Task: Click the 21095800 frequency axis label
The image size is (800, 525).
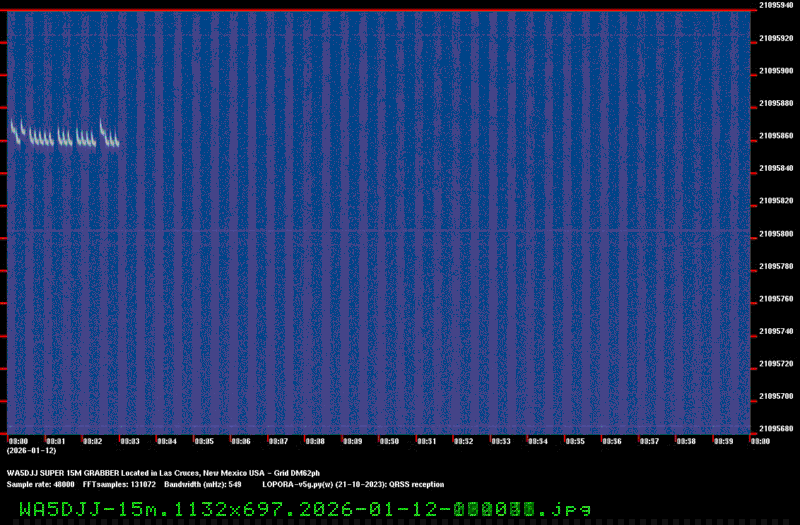Action: click(x=777, y=233)
